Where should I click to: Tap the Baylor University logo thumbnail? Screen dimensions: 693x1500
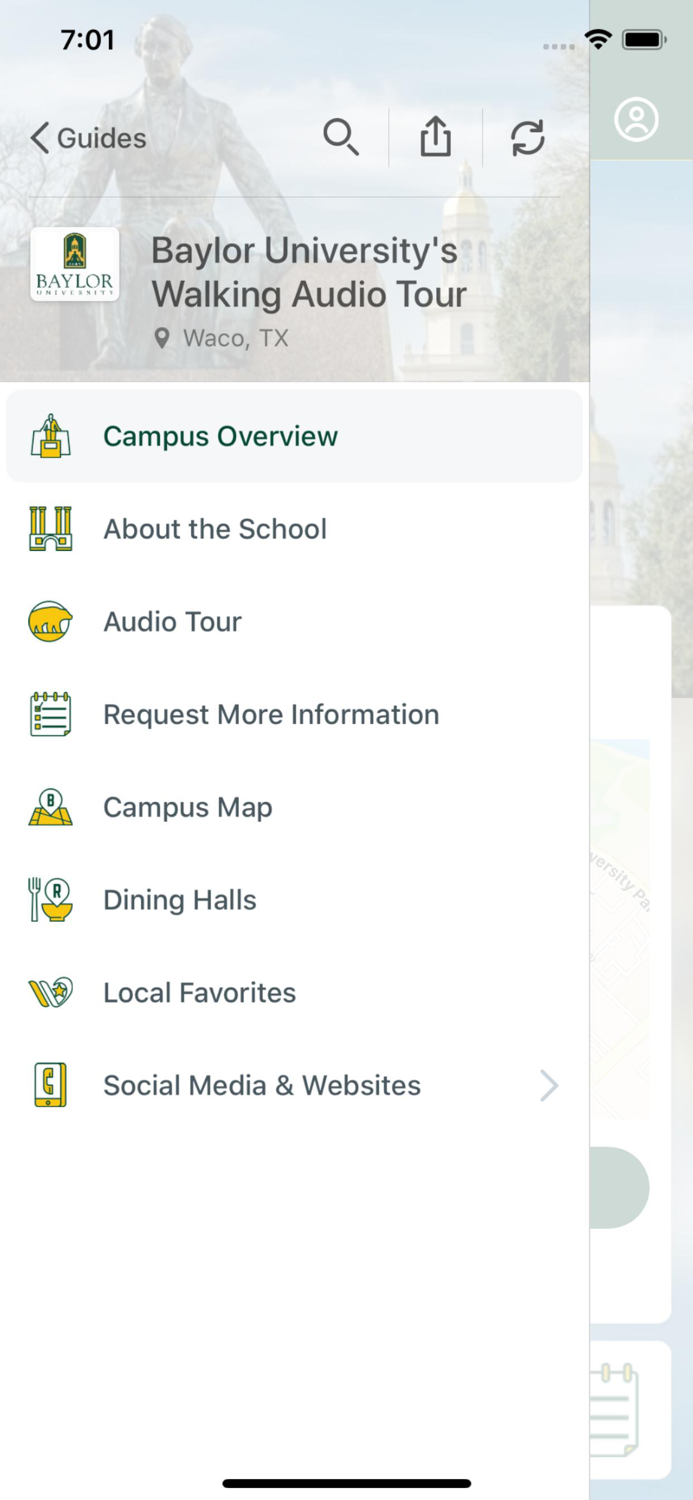coord(74,264)
